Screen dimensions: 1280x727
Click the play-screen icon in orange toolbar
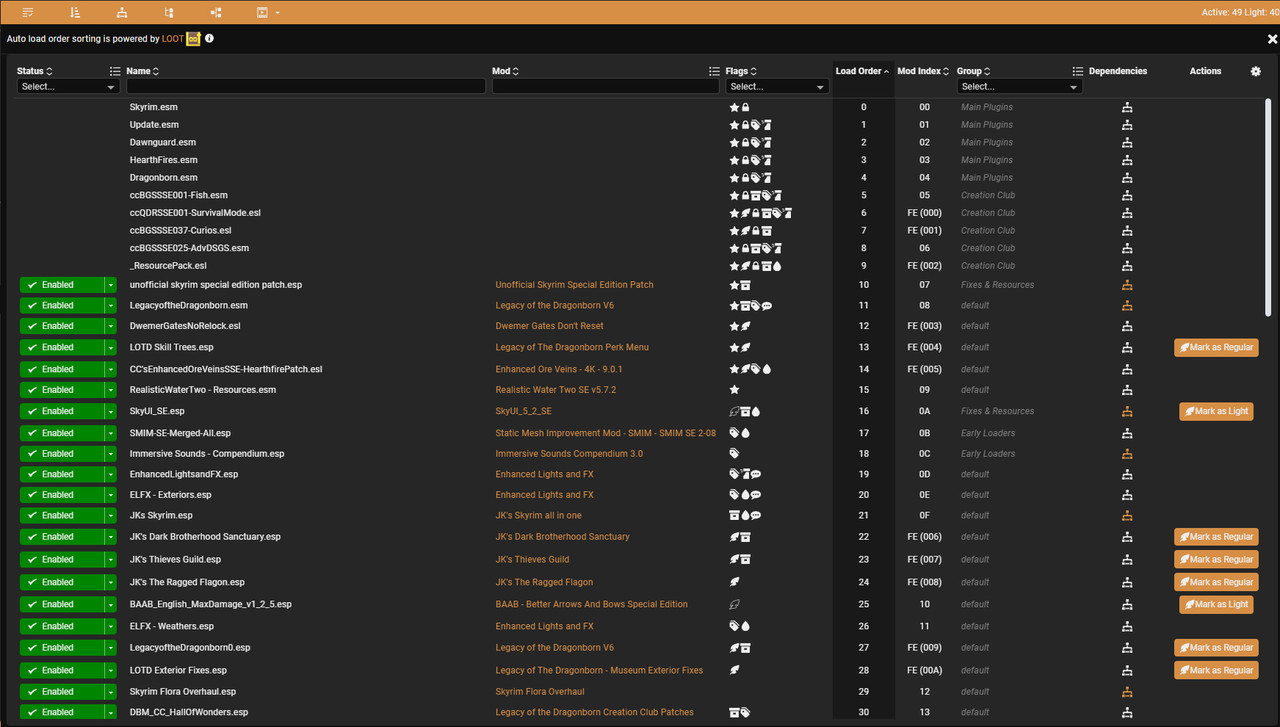(x=262, y=12)
